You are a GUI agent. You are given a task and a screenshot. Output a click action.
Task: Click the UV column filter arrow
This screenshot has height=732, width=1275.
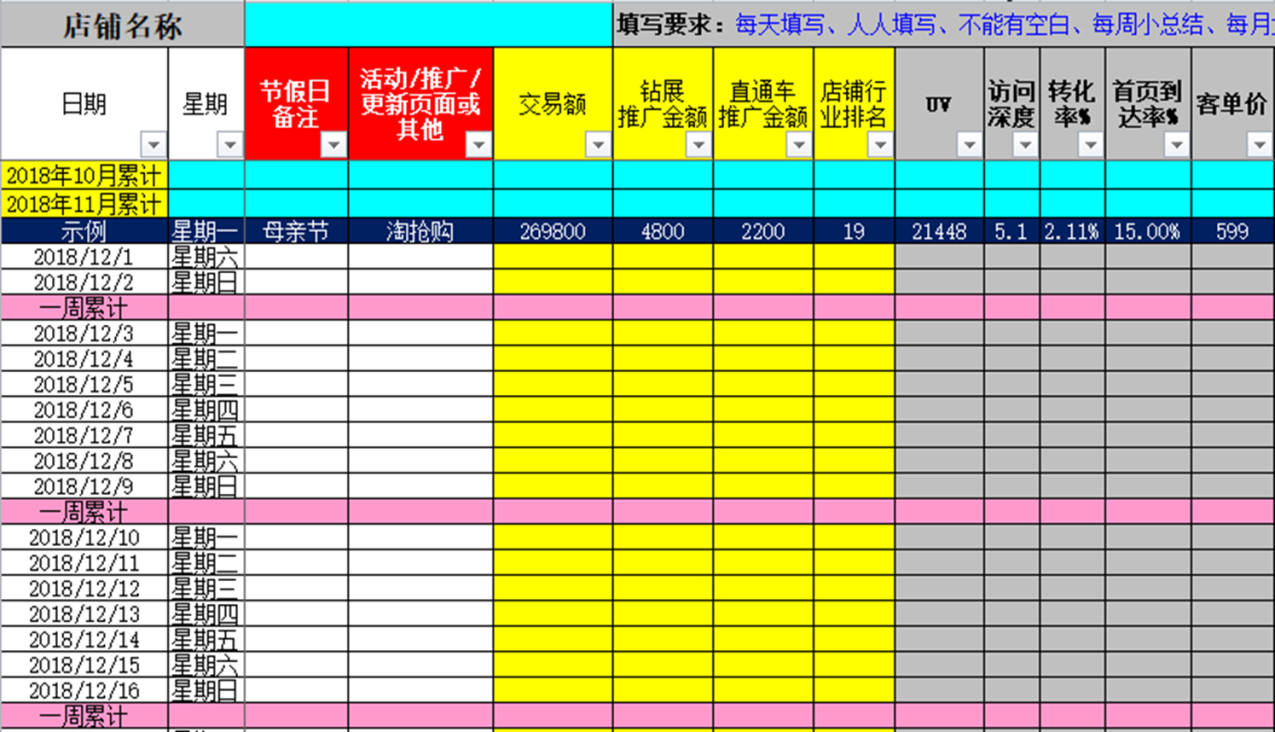[969, 144]
